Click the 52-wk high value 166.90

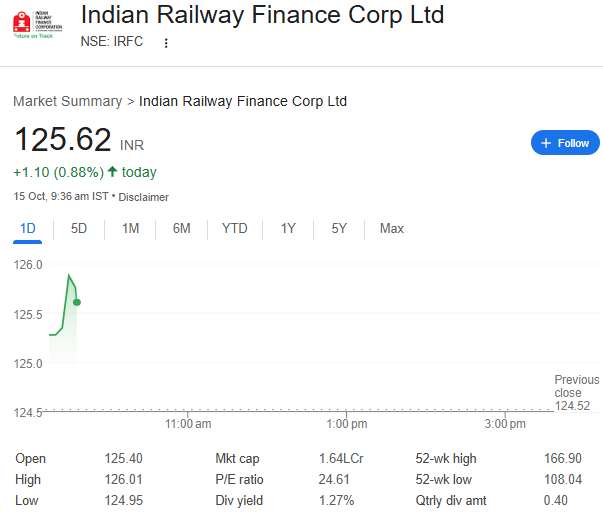[x=567, y=459]
